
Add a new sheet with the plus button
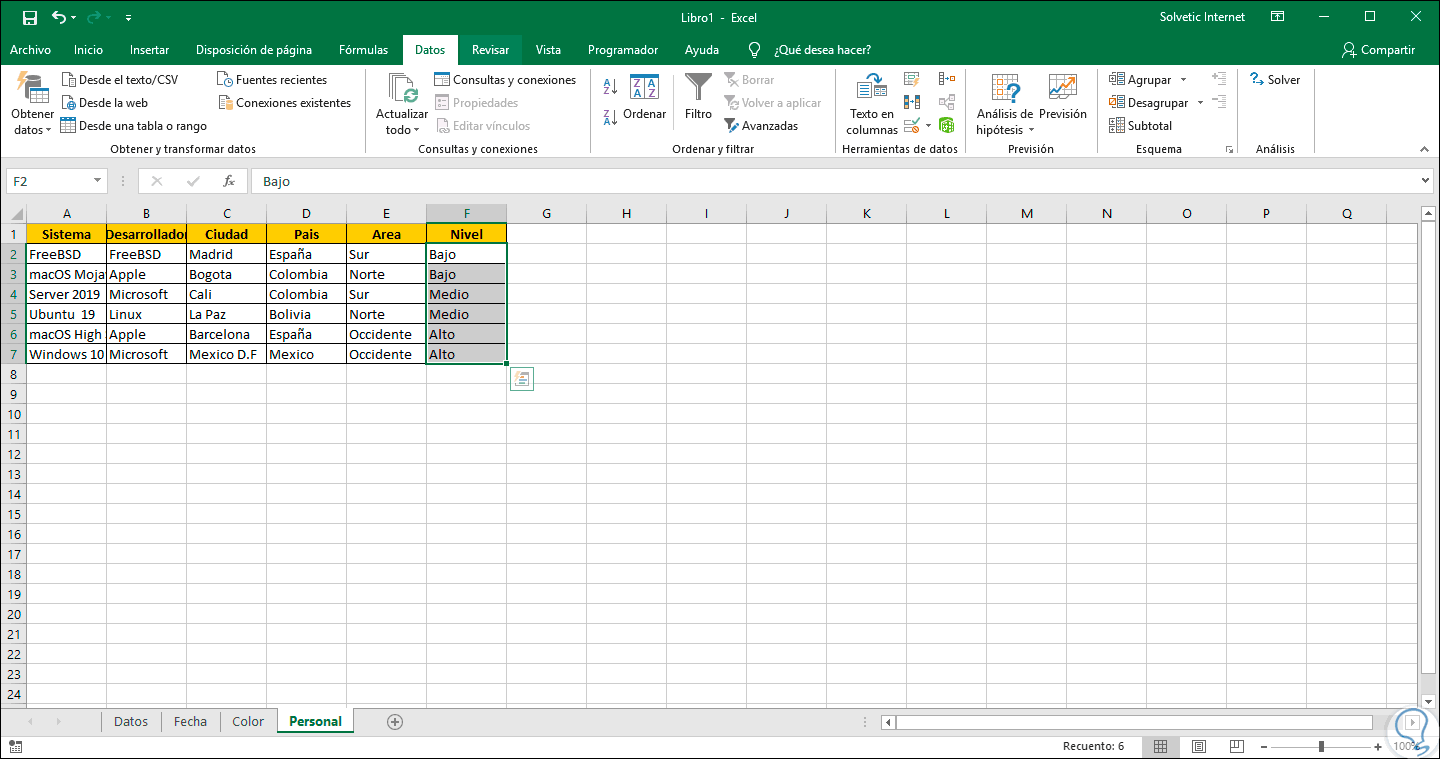395,722
